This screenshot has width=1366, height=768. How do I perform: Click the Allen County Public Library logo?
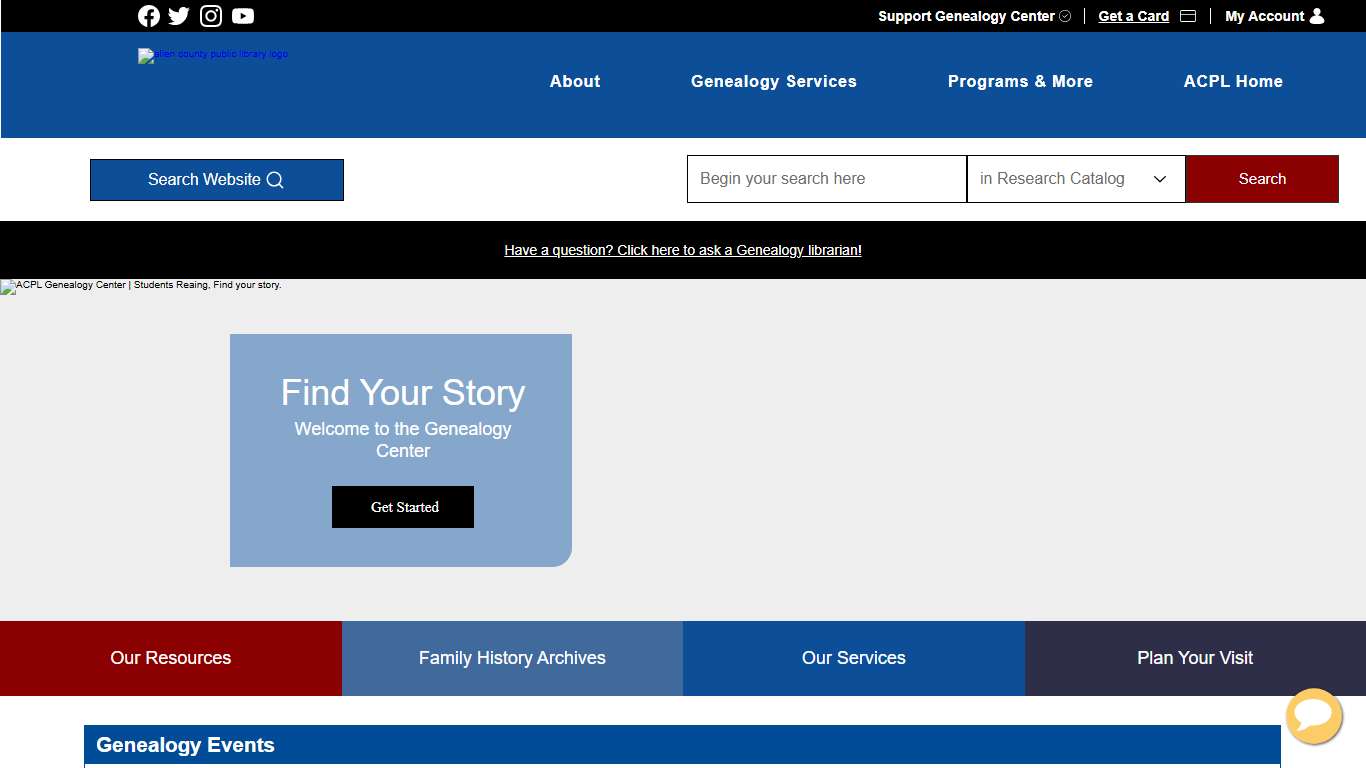tap(213, 56)
